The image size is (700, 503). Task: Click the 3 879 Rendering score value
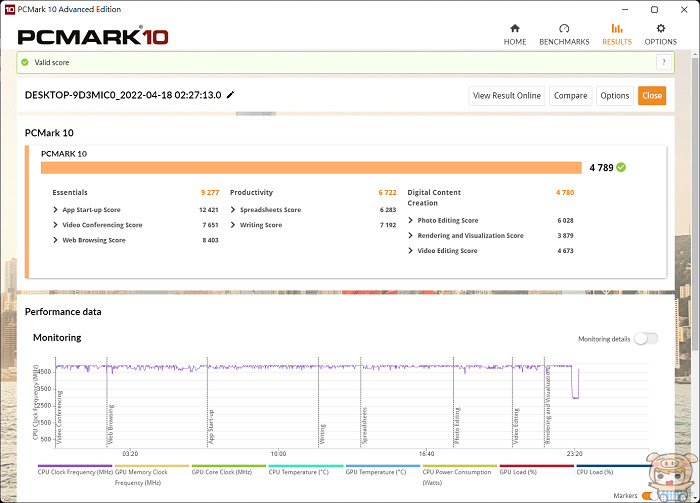(x=565, y=235)
